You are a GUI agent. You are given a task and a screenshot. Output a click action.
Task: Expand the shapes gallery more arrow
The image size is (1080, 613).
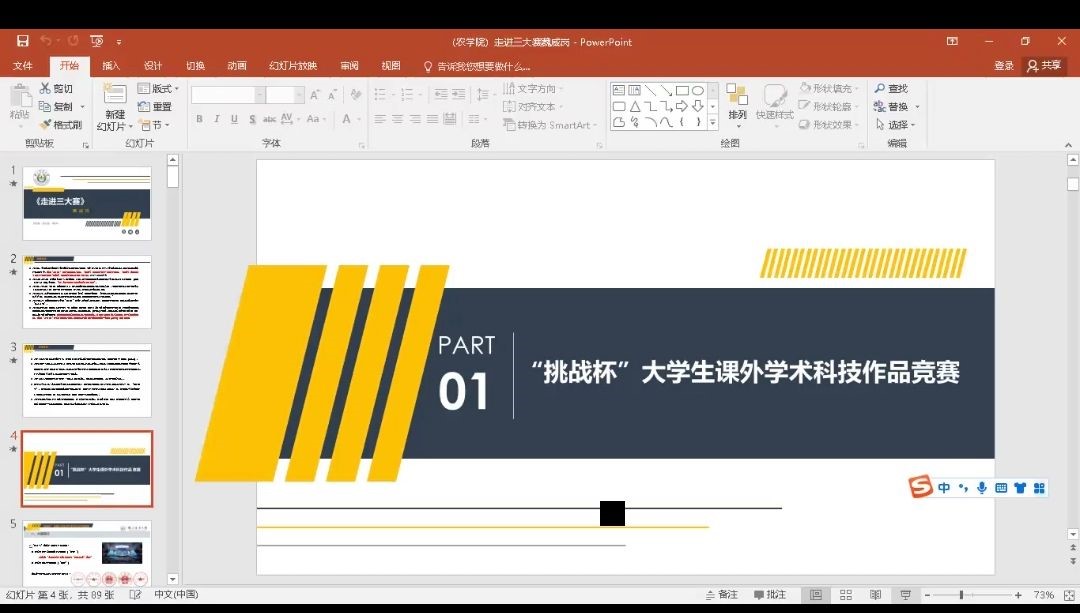[x=713, y=123]
